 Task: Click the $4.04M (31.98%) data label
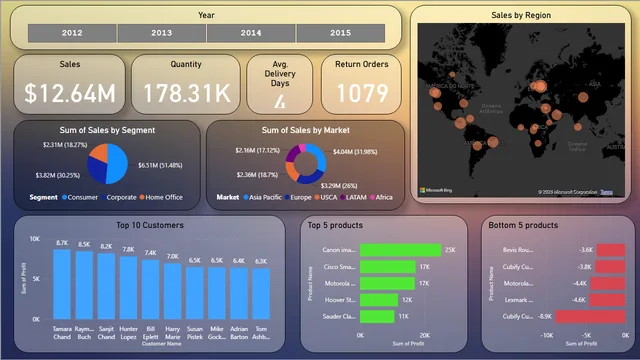coord(355,152)
